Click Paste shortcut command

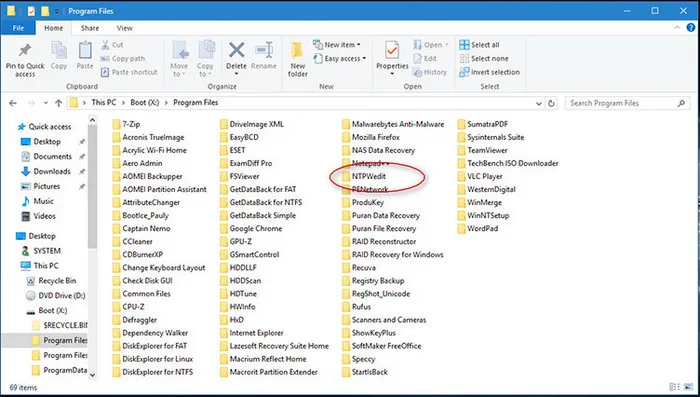click(129, 72)
